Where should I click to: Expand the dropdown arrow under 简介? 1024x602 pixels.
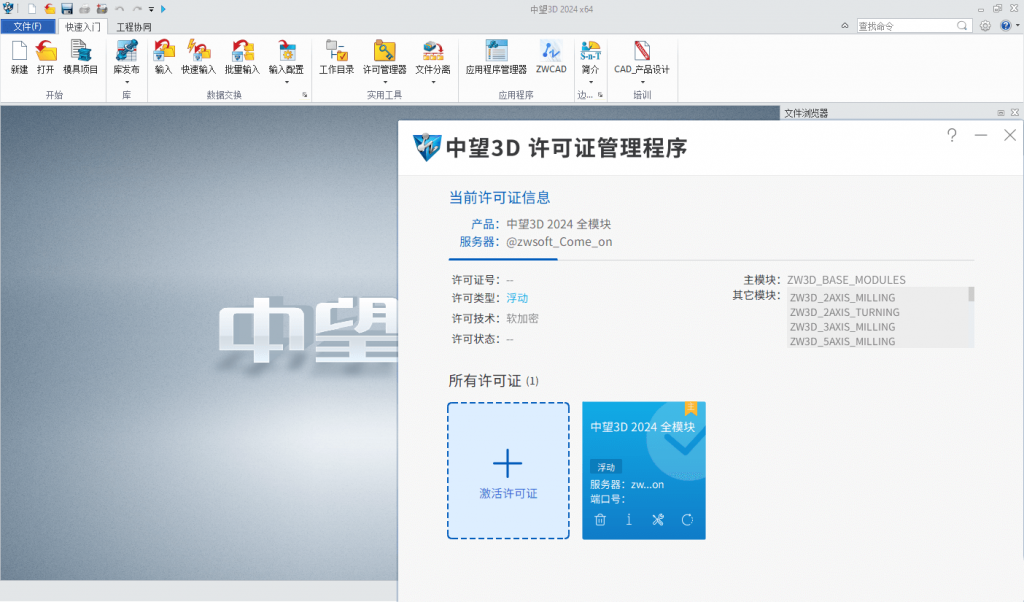(590, 82)
